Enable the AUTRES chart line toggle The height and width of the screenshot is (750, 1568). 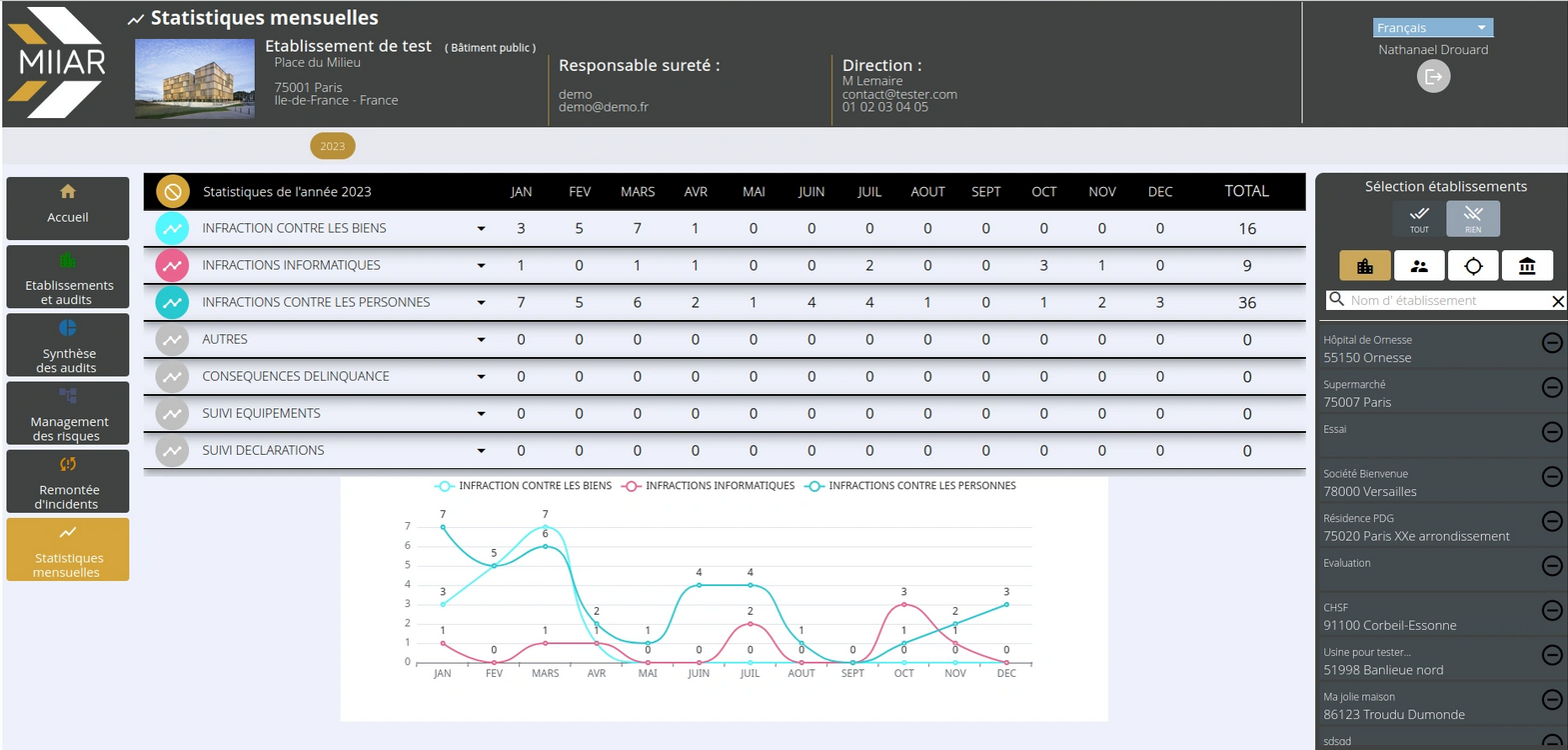point(173,340)
